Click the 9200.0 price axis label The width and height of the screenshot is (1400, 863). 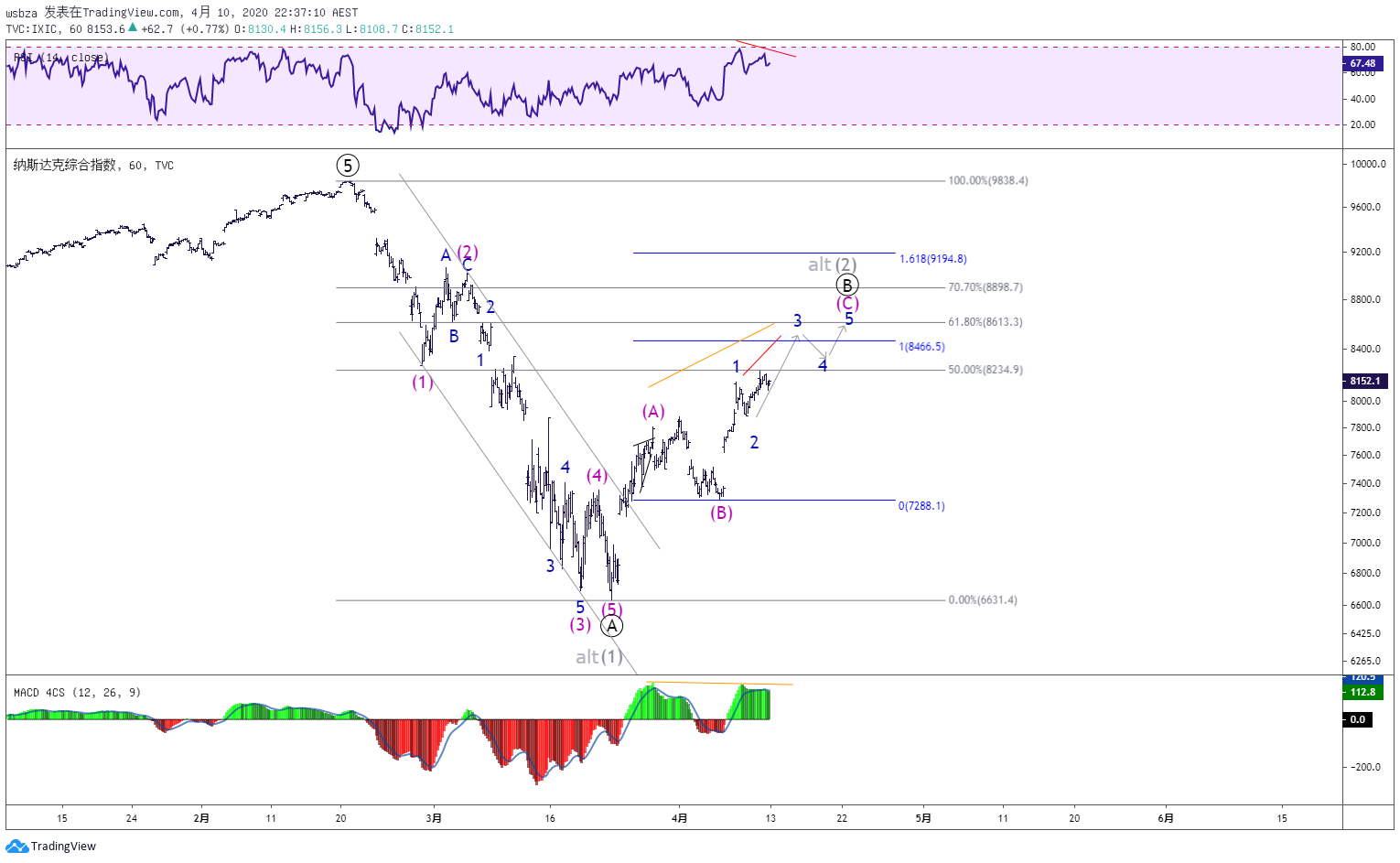(1365, 253)
